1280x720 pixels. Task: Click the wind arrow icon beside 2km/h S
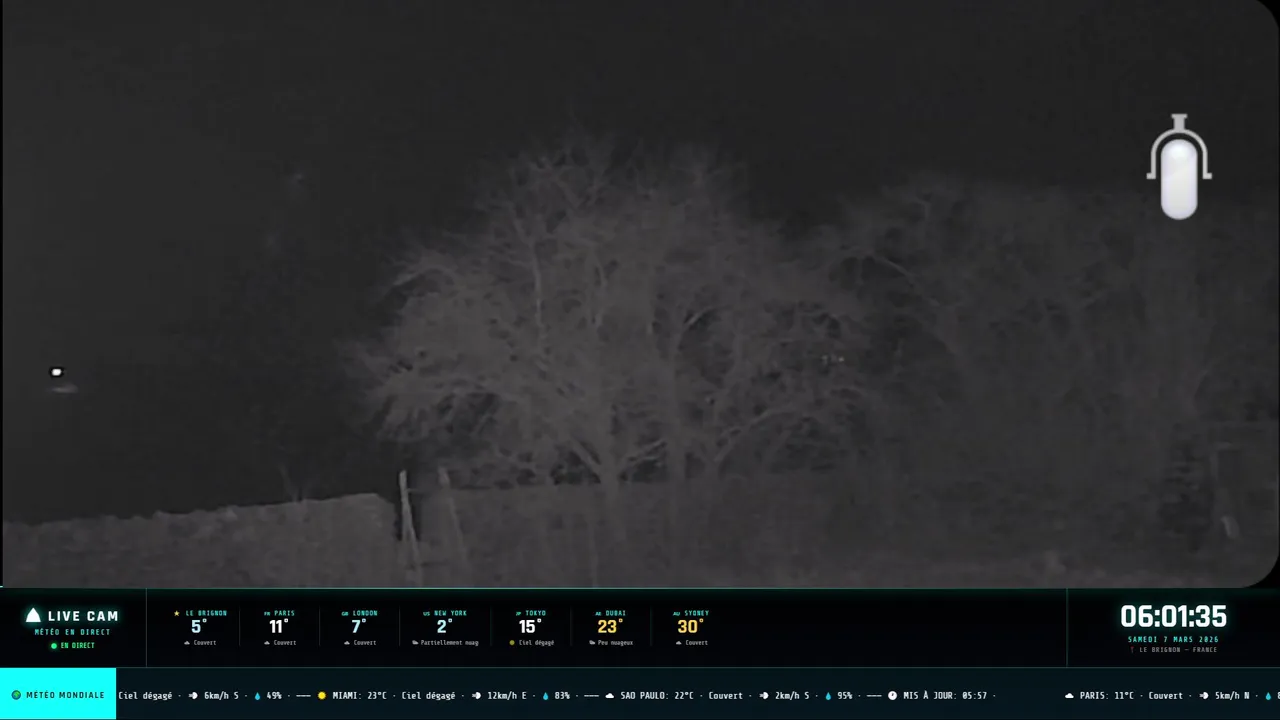(765, 695)
